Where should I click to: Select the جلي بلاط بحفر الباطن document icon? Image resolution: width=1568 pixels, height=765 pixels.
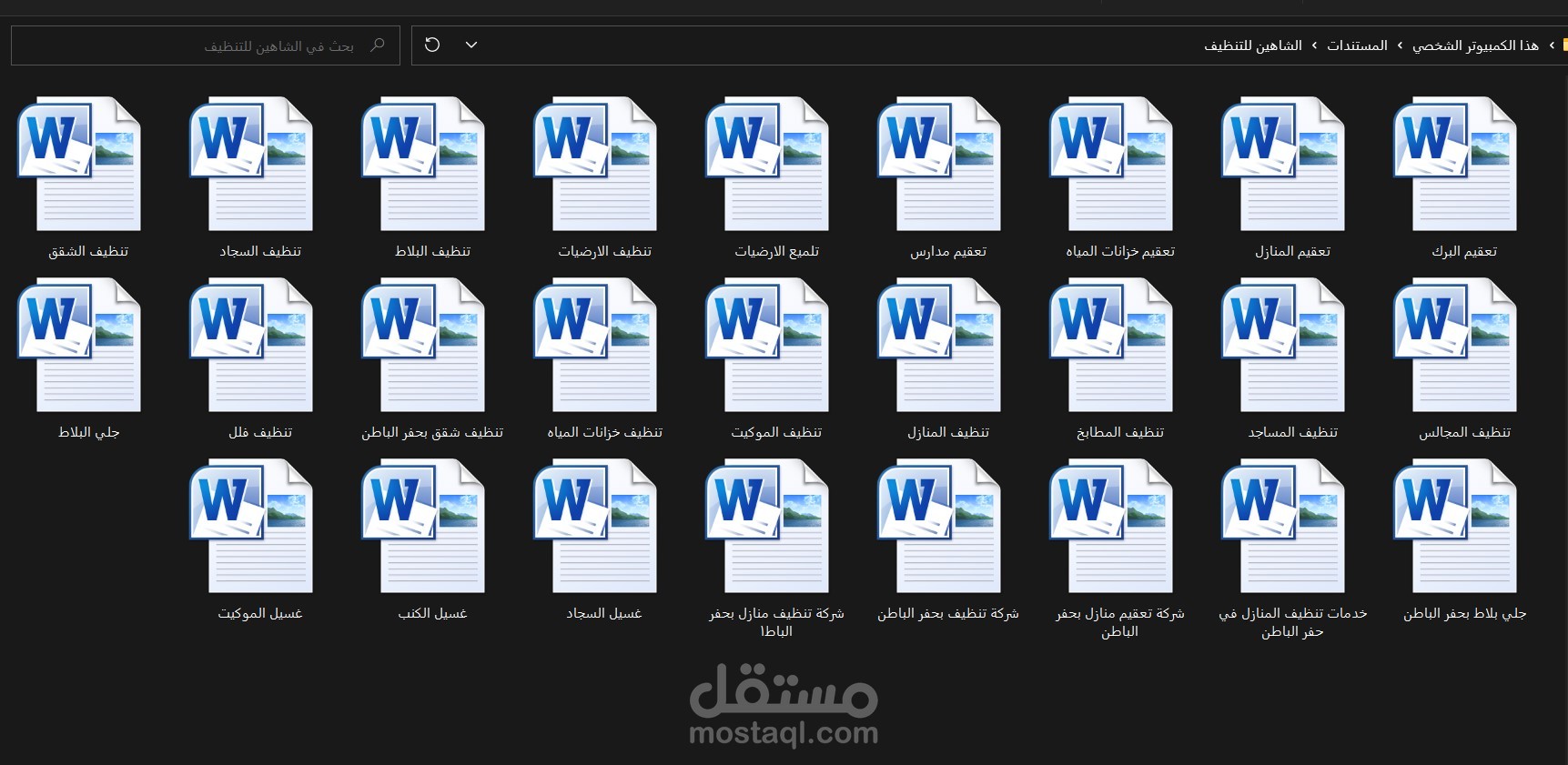click(x=1455, y=526)
